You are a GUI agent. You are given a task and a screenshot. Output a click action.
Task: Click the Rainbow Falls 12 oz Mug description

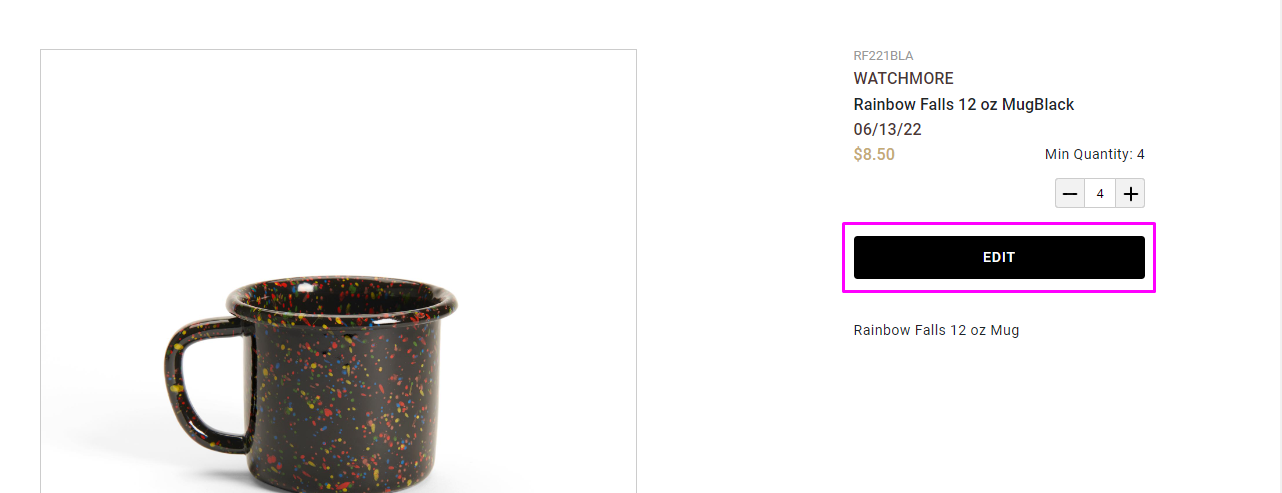(936, 330)
